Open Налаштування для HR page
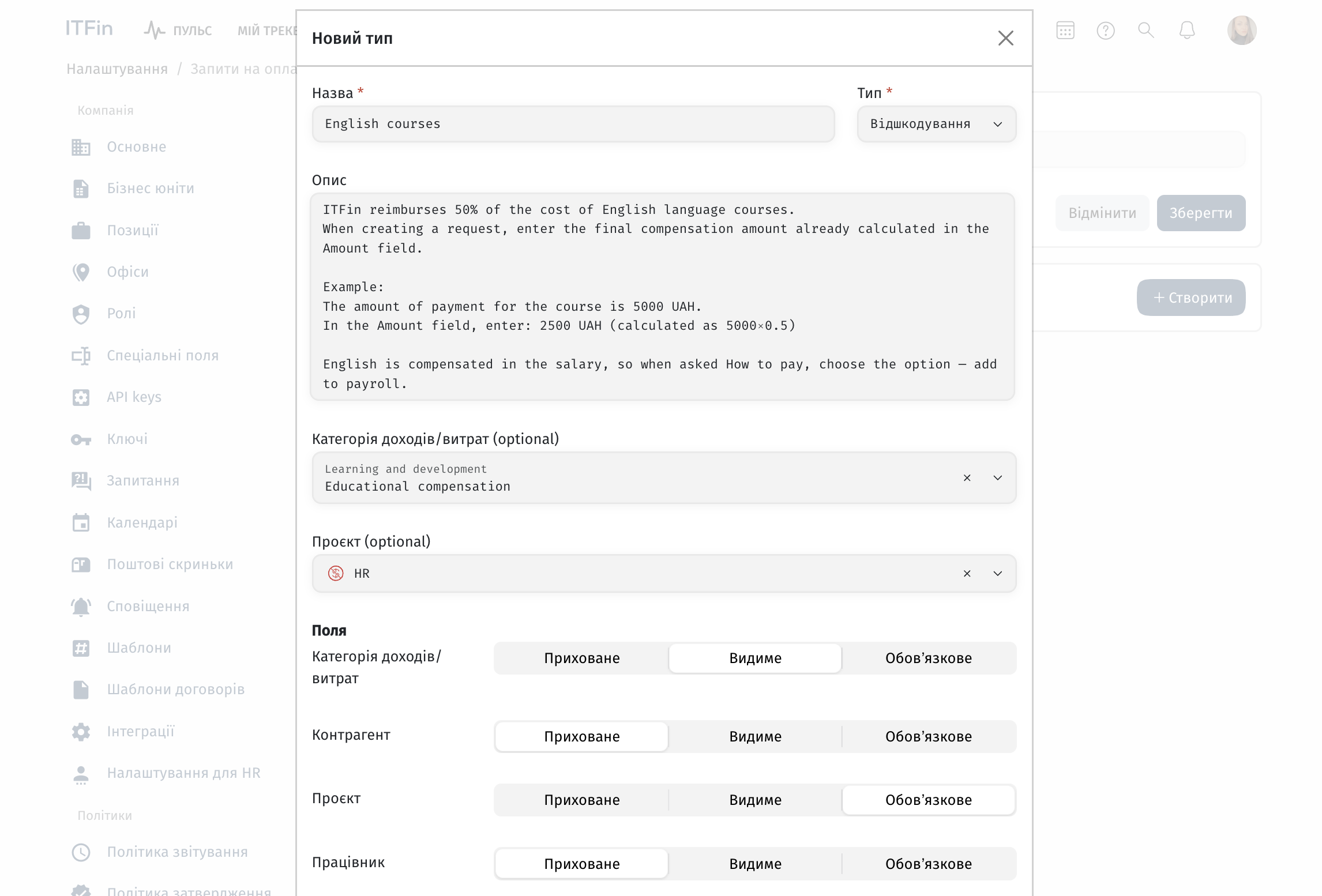 (x=184, y=773)
